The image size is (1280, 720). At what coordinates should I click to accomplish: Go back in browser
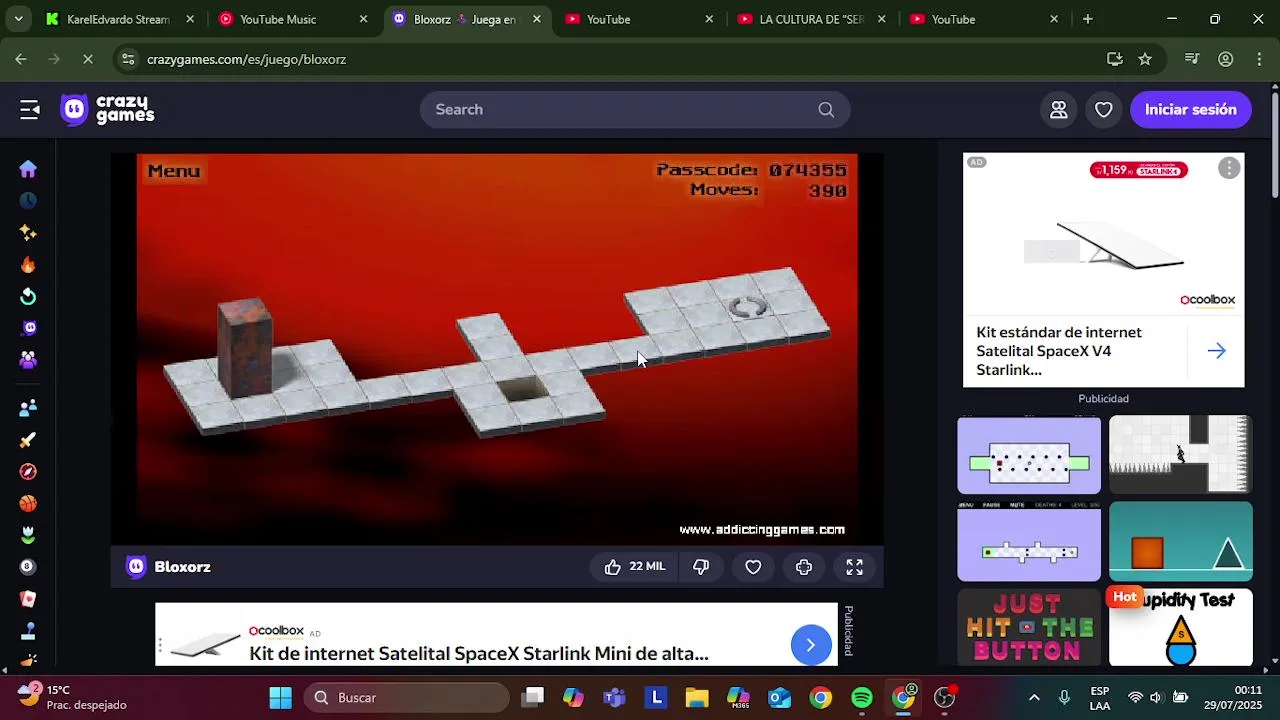[21, 59]
